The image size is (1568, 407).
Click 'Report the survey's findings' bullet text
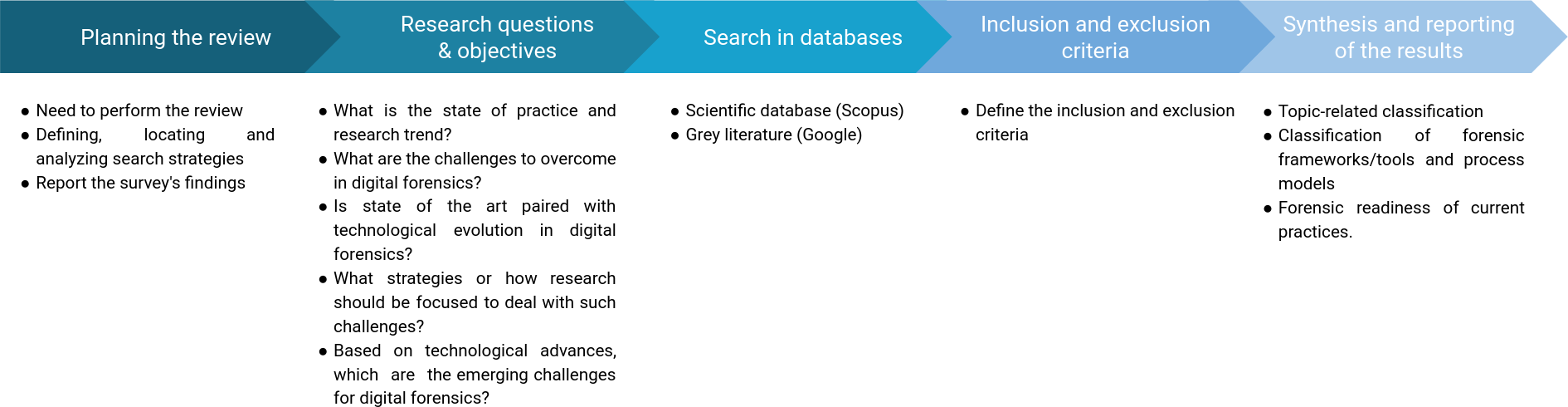point(140,183)
